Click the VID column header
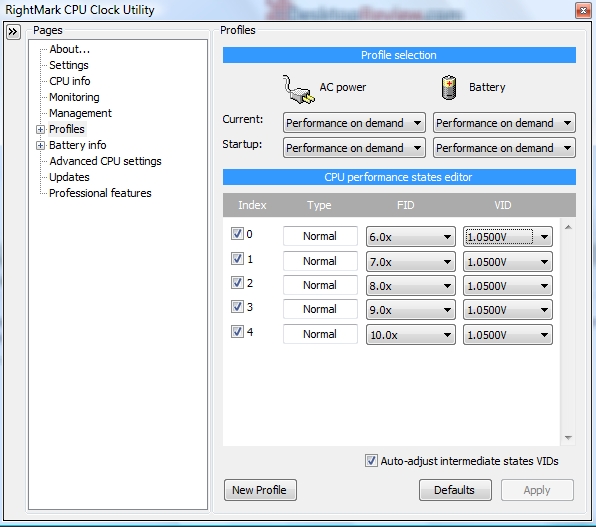Screen dimensions: 596x527 pyautogui.click(x=502, y=205)
